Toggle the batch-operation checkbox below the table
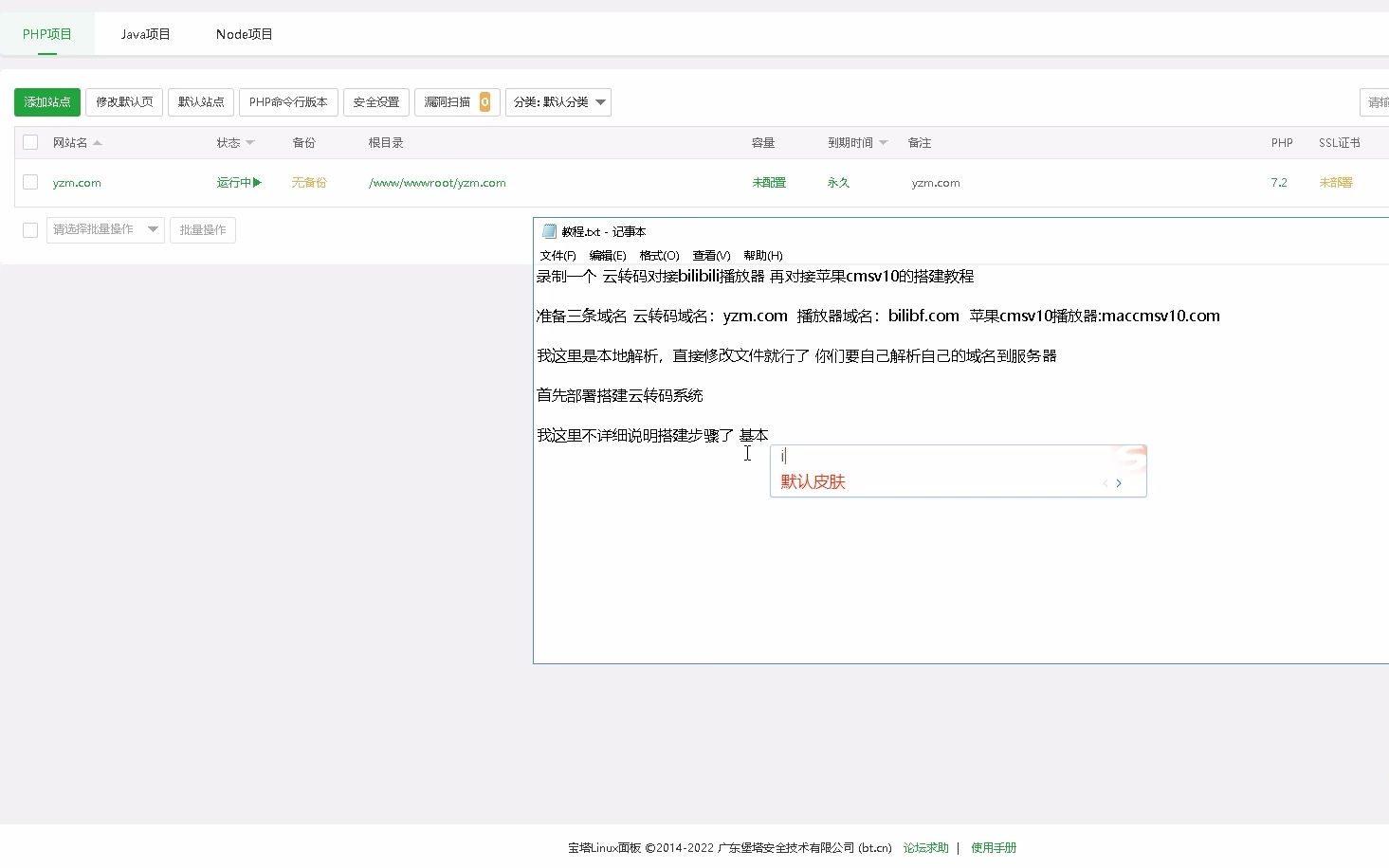This screenshot has height=868, width=1389. coord(30,229)
